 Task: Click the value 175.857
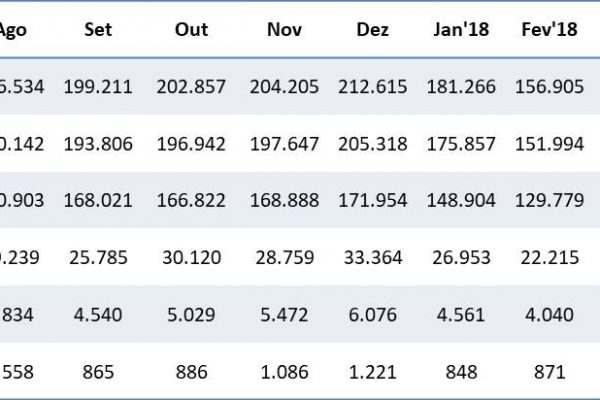coord(460,143)
